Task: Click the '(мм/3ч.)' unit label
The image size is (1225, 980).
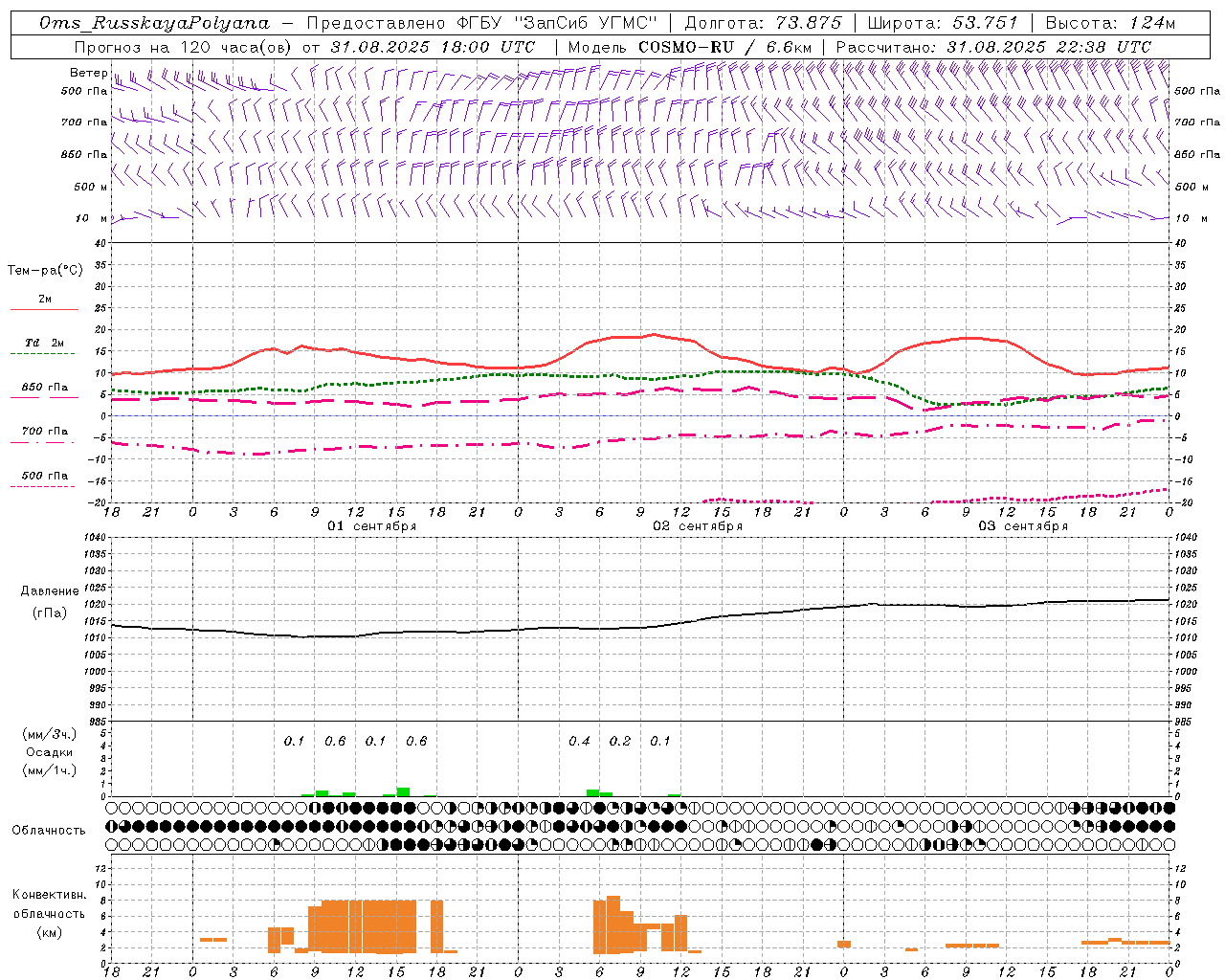Action: click(50, 734)
